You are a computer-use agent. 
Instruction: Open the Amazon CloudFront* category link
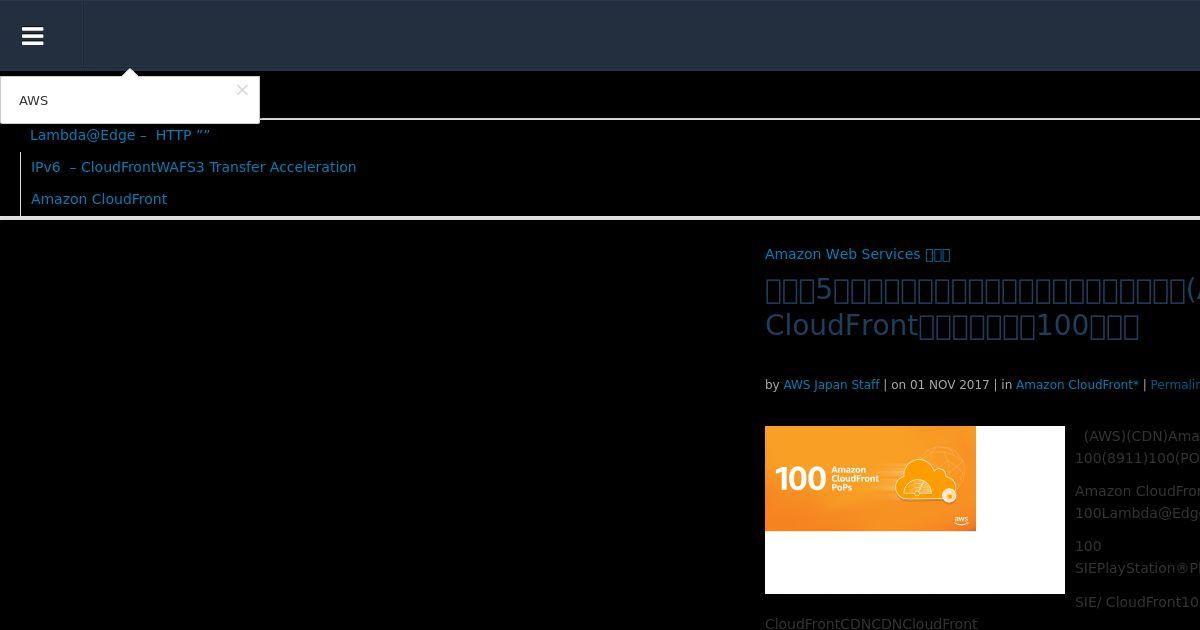(x=1077, y=385)
